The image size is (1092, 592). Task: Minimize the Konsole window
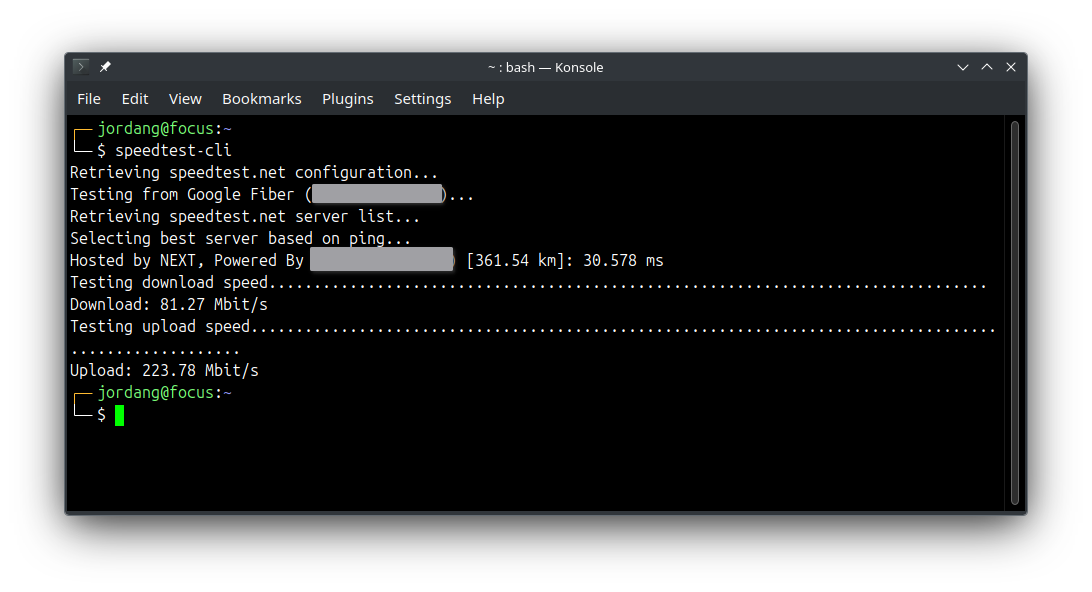click(962, 68)
